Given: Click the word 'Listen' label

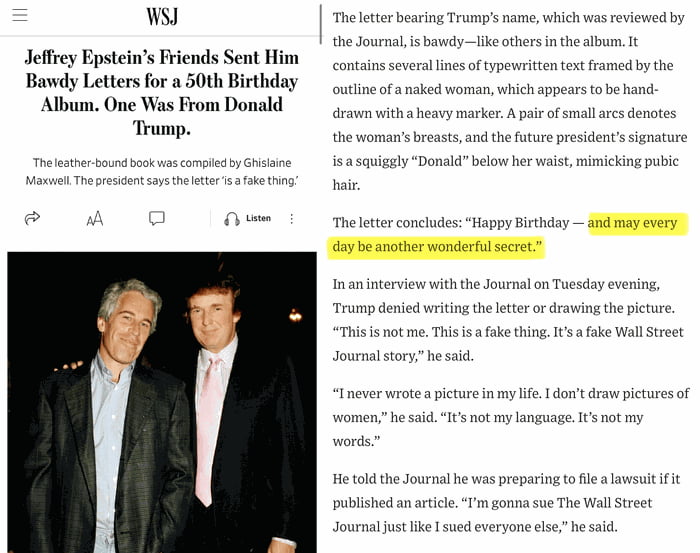Looking at the screenshot, I should click(258, 218).
